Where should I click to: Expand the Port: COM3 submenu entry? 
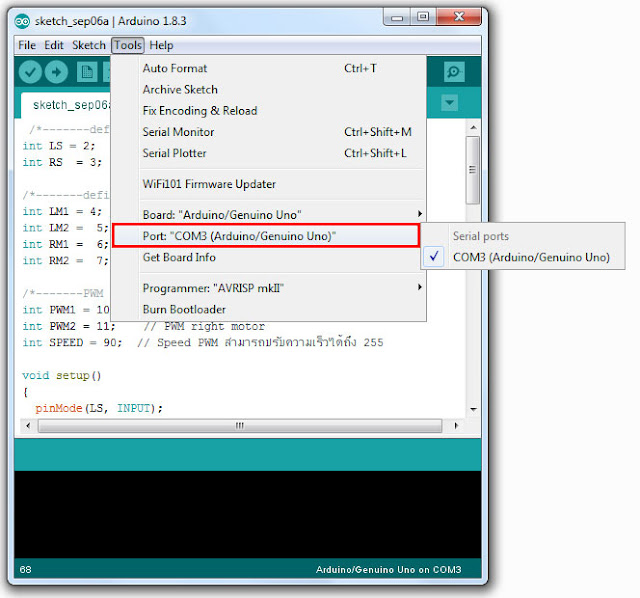[x=266, y=236]
